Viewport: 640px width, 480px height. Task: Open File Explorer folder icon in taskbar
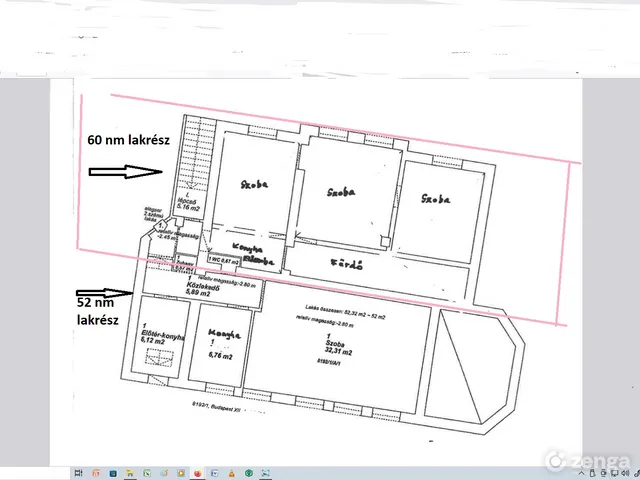(x=132, y=471)
